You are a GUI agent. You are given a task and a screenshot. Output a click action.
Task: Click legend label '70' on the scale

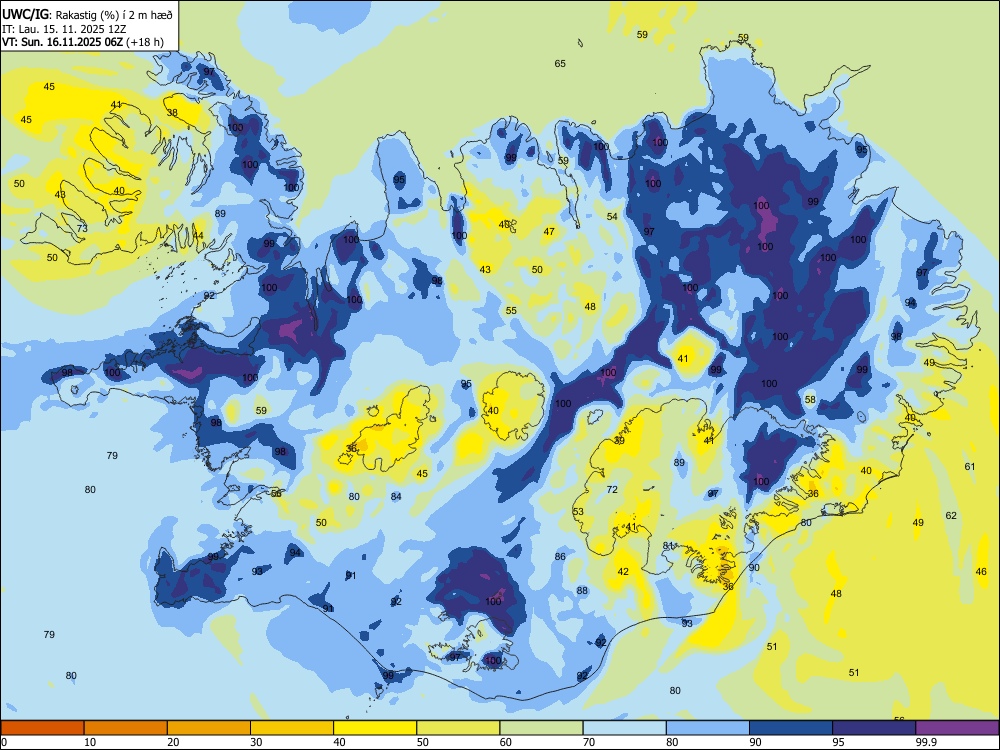tap(589, 742)
